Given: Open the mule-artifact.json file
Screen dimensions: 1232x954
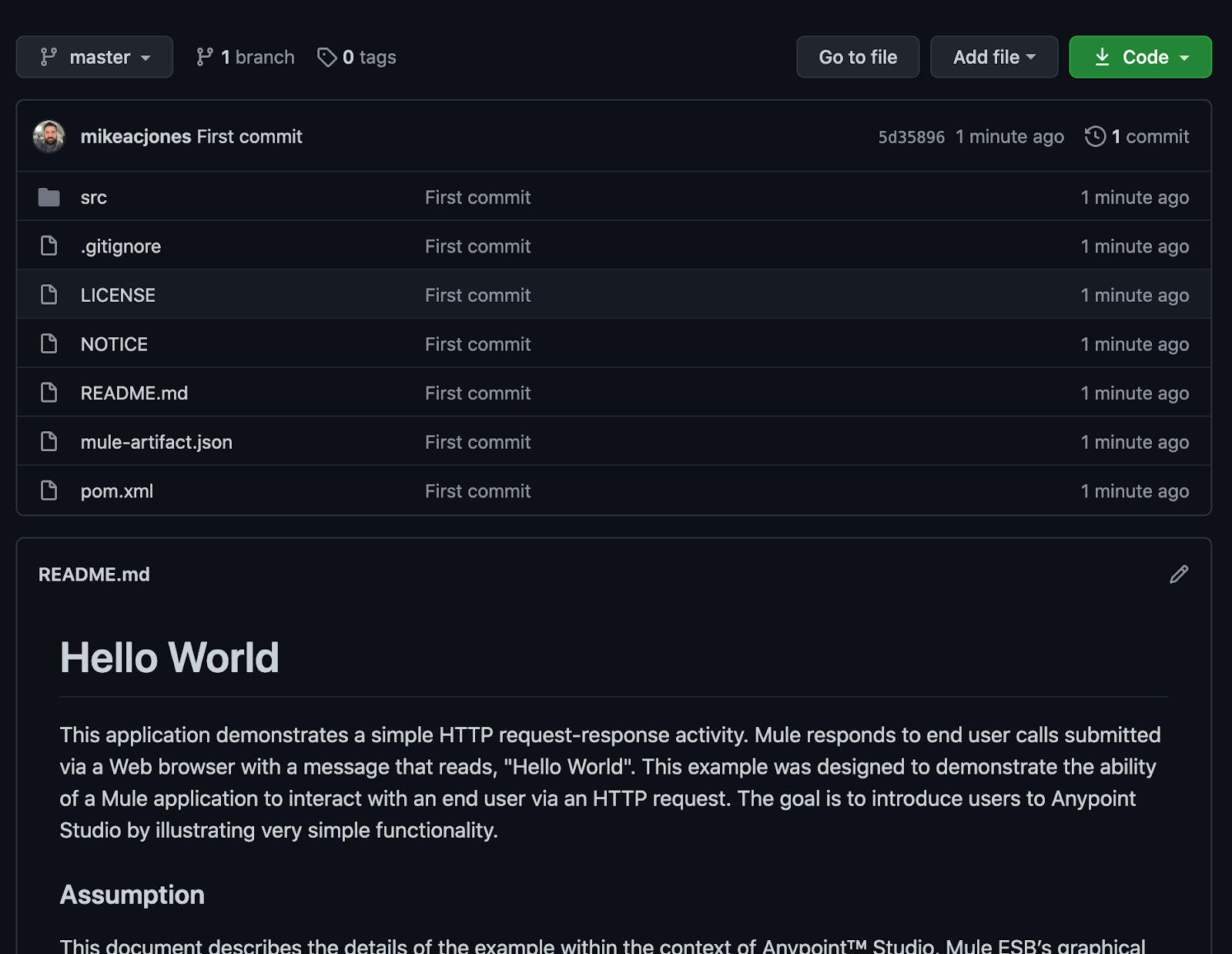Looking at the screenshot, I should pyautogui.click(x=156, y=442).
